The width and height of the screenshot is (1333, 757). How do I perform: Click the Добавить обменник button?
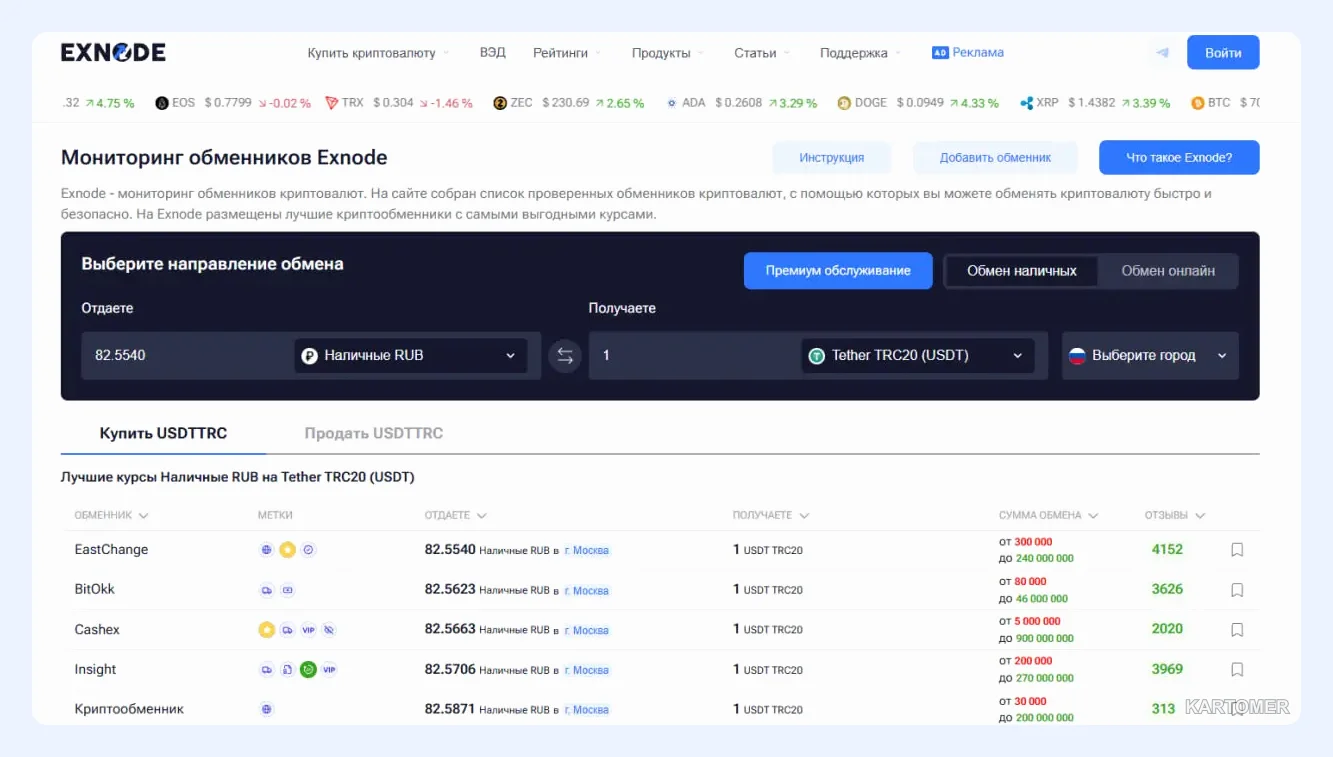click(x=995, y=158)
